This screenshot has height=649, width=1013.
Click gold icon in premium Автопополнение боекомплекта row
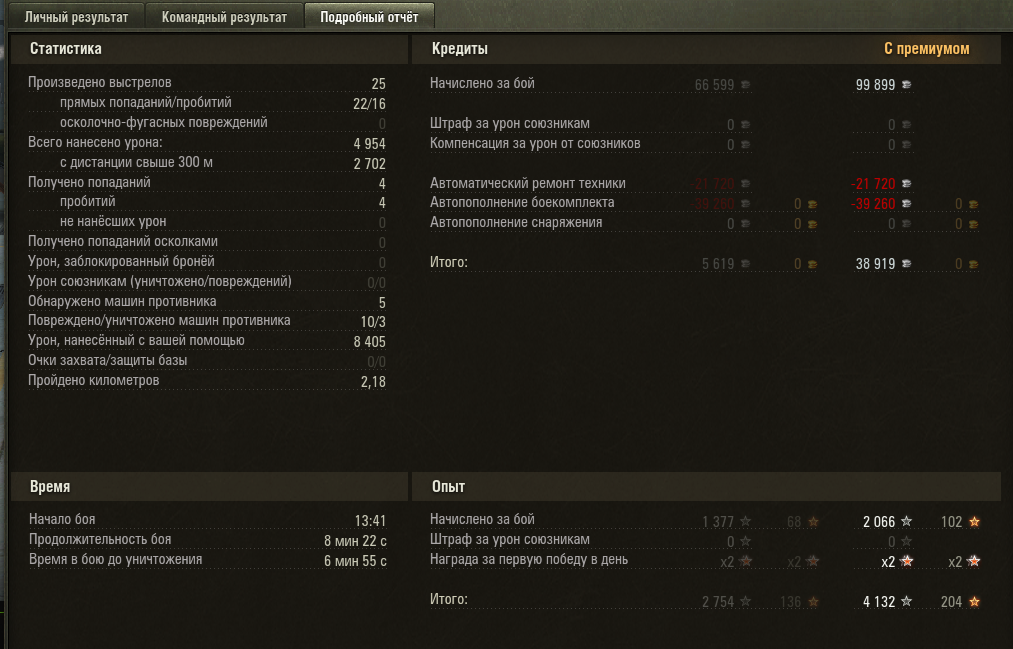pyautogui.click(x=974, y=205)
